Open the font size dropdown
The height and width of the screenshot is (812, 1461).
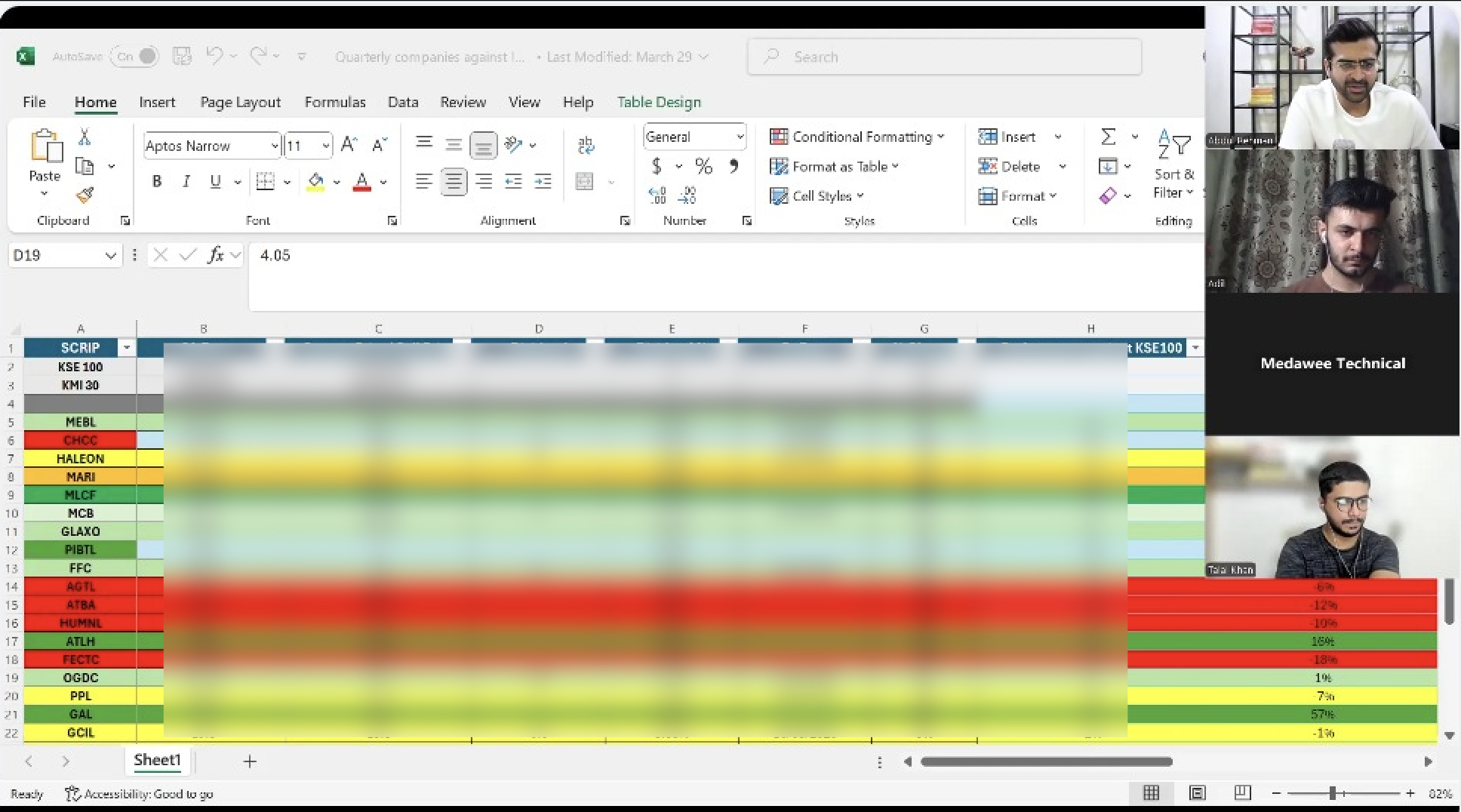325,146
